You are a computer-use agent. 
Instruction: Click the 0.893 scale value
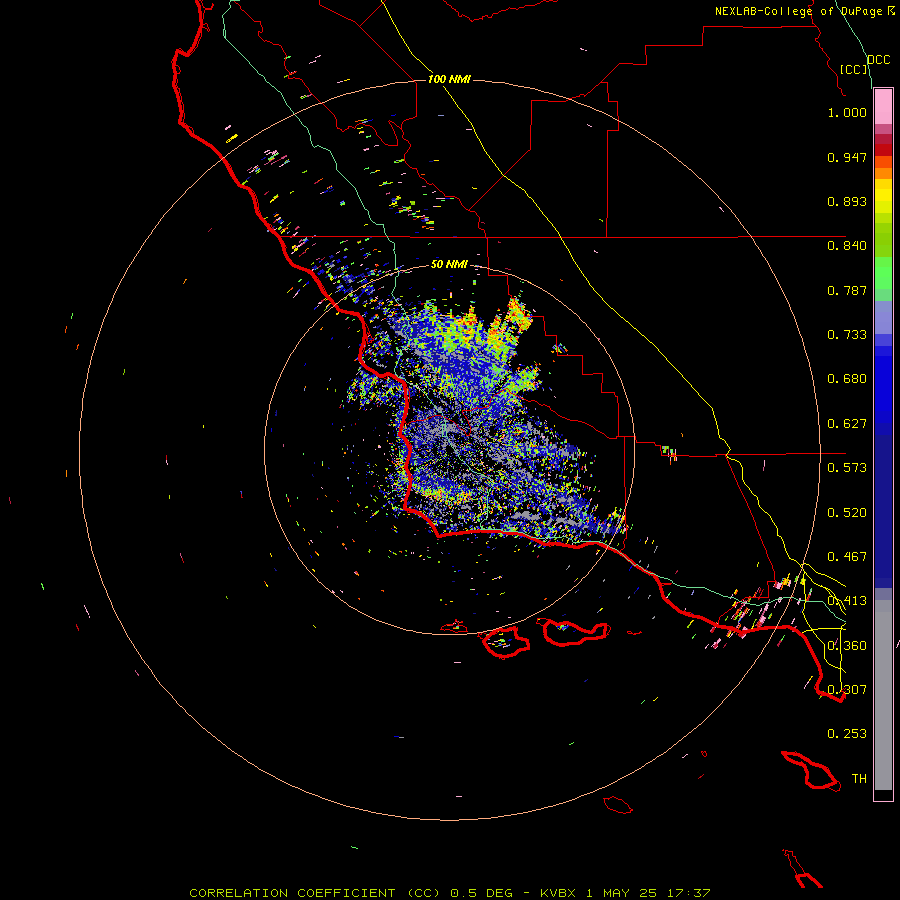(x=847, y=201)
